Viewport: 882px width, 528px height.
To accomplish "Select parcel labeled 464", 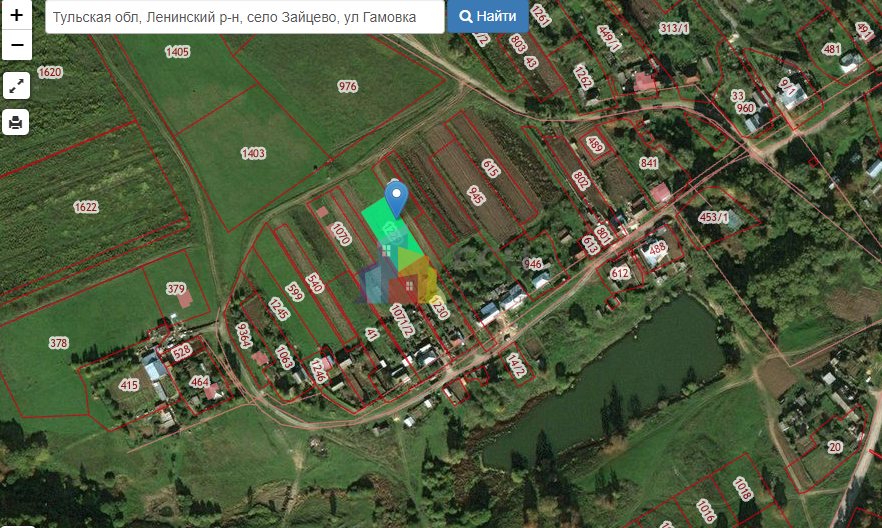I will (x=200, y=382).
